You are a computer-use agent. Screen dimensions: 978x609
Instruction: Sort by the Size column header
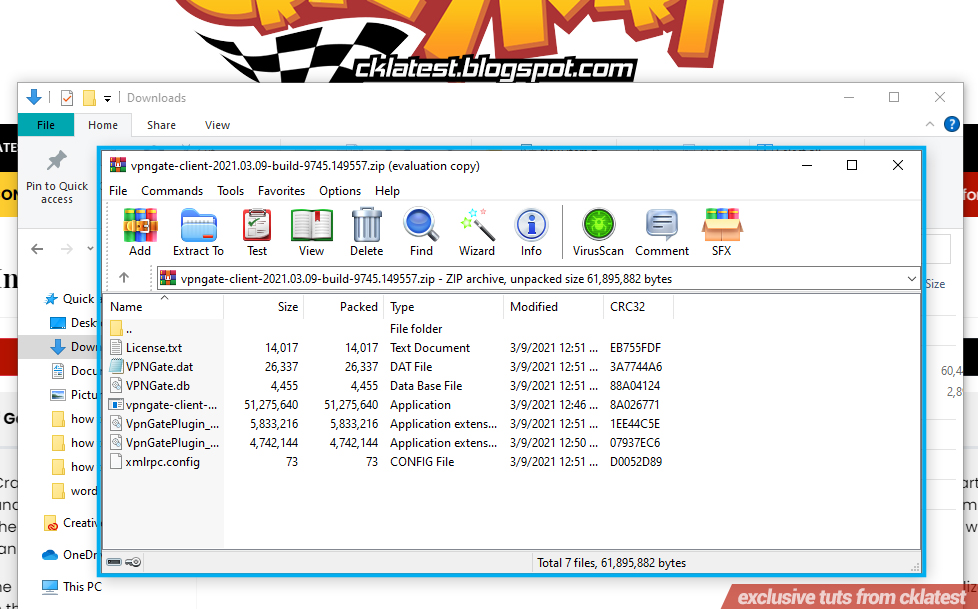(x=264, y=306)
